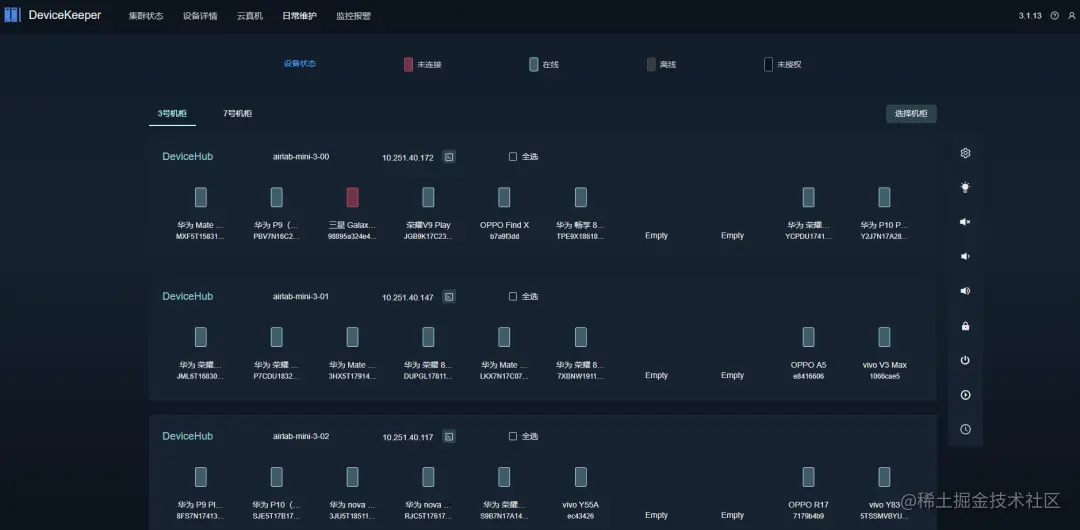
Task: Click the lock icon in side toolbar
Action: coord(965,326)
